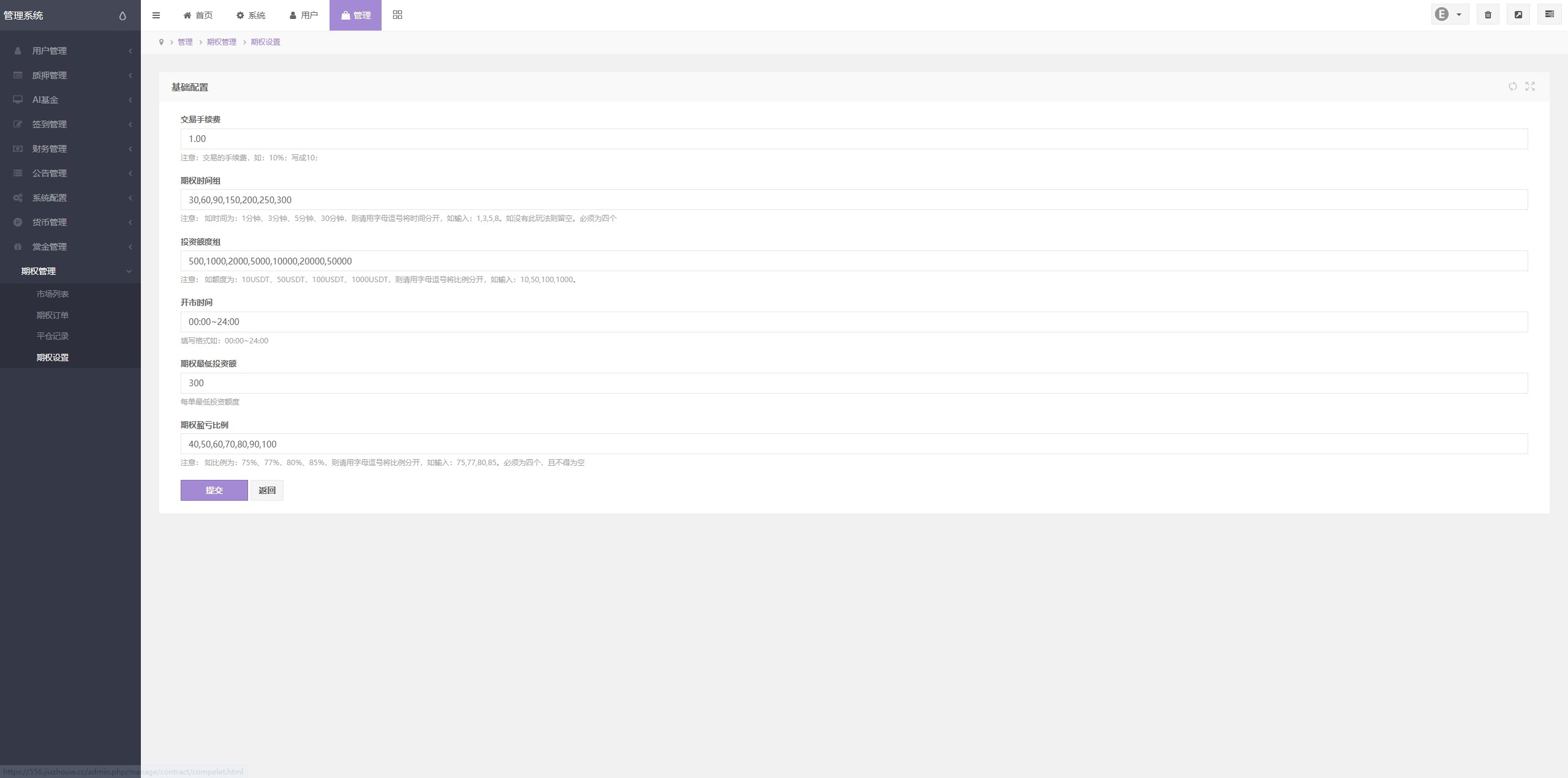Image resolution: width=1568 pixels, height=778 pixels.
Task: Switch to the 首页 top tab
Action: (198, 15)
